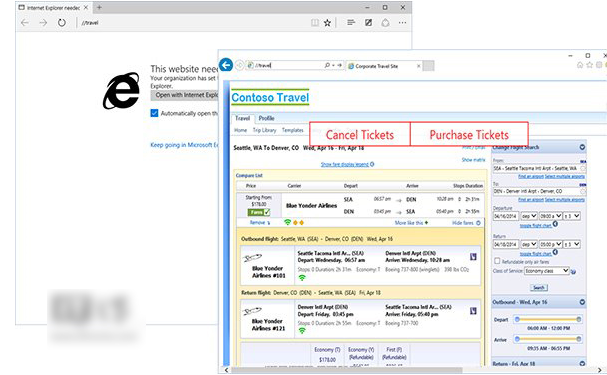Screen dimensions: 607x375
Task: Click the IE horizontal scrollbar
Action: click(346, 370)
